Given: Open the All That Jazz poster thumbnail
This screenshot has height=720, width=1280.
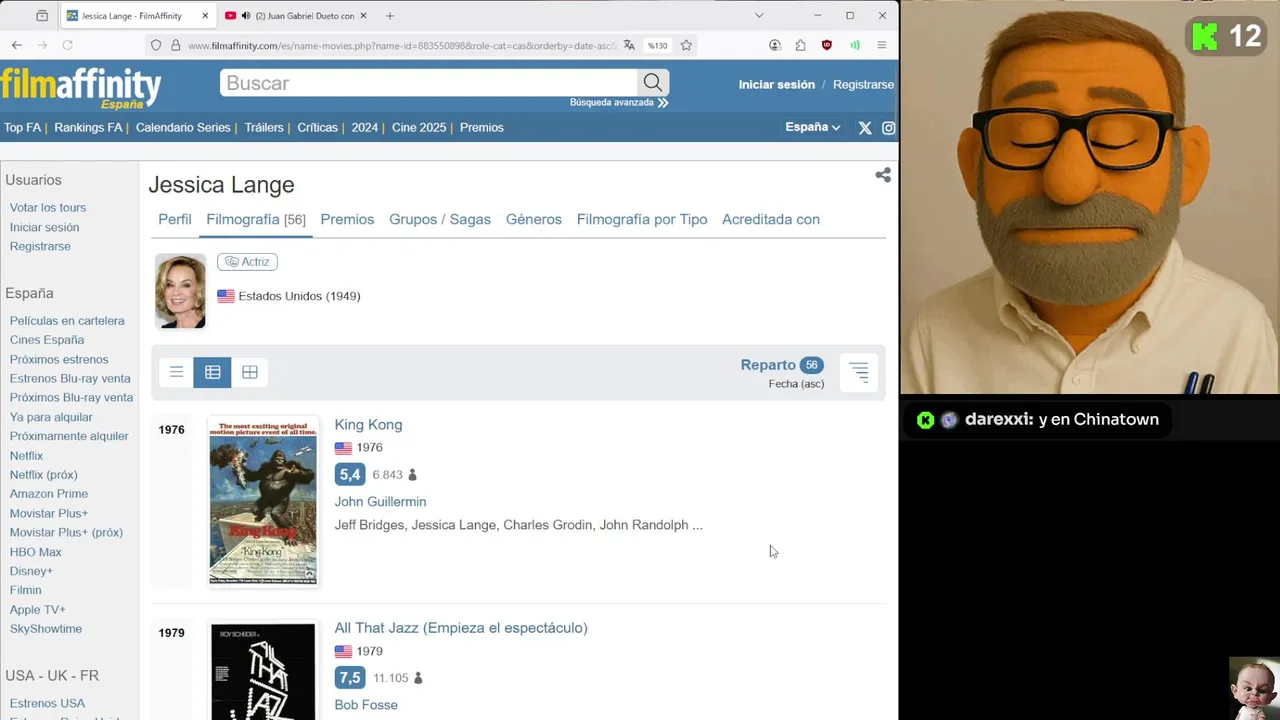Looking at the screenshot, I should click(x=263, y=671).
